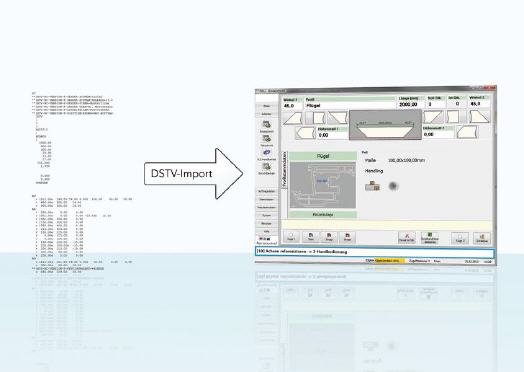This screenshot has height=372, width=524.
Task: Select the straight cut shape icon on left
Action: point(315,118)
